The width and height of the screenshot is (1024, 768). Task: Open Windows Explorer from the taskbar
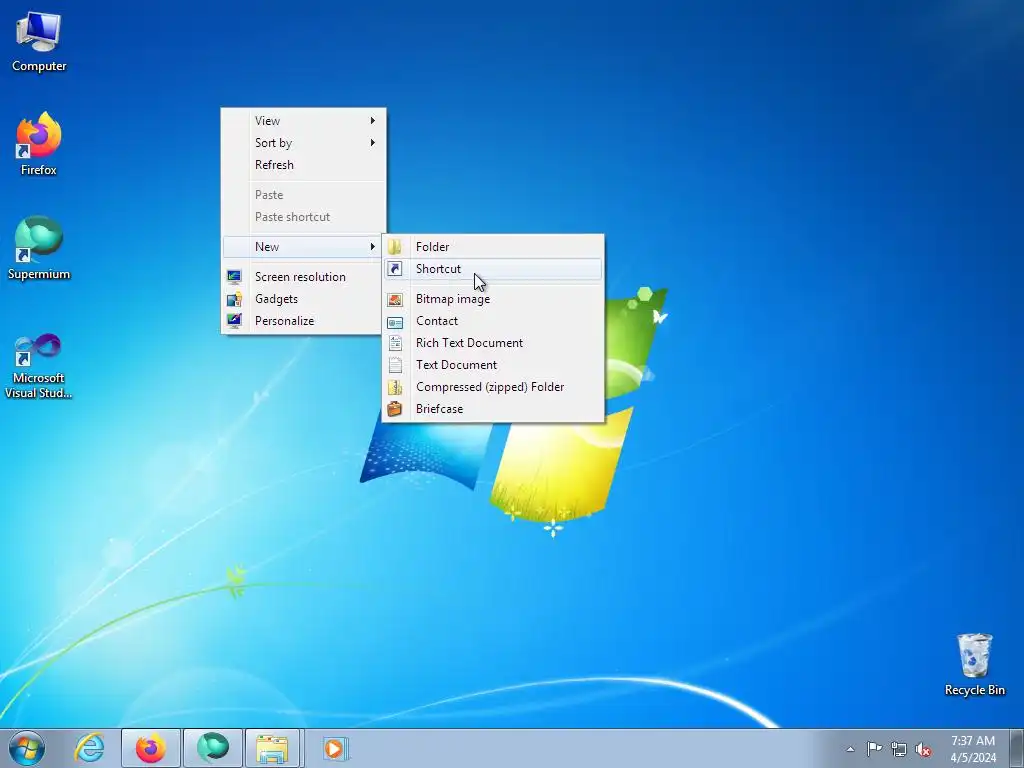tap(272, 748)
